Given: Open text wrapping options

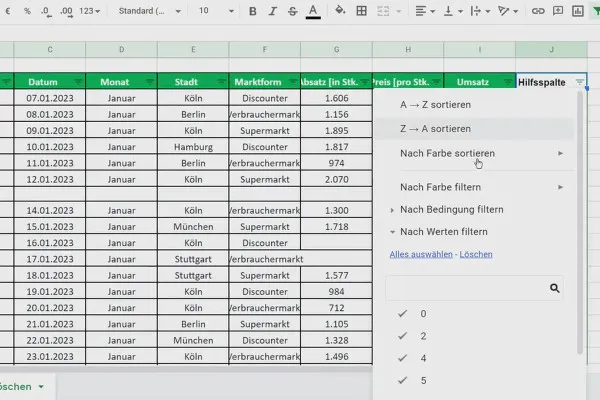Looking at the screenshot, I should (x=480, y=11).
